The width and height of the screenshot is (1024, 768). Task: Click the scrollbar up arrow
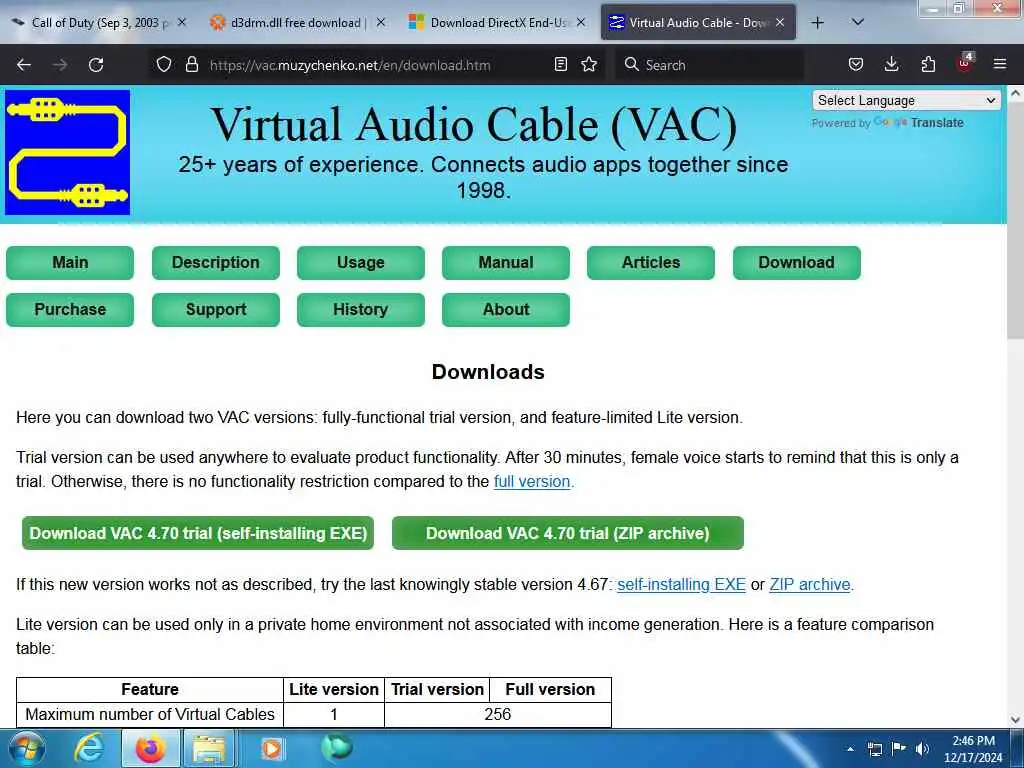[x=1015, y=93]
